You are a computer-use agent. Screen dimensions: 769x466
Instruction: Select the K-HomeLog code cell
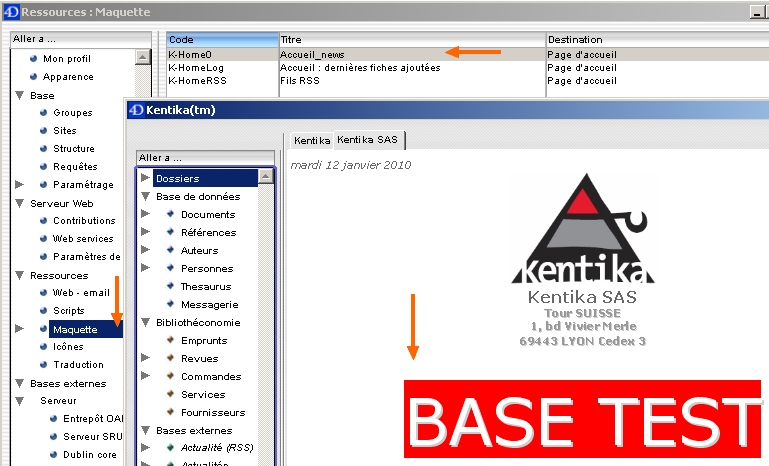point(222,68)
